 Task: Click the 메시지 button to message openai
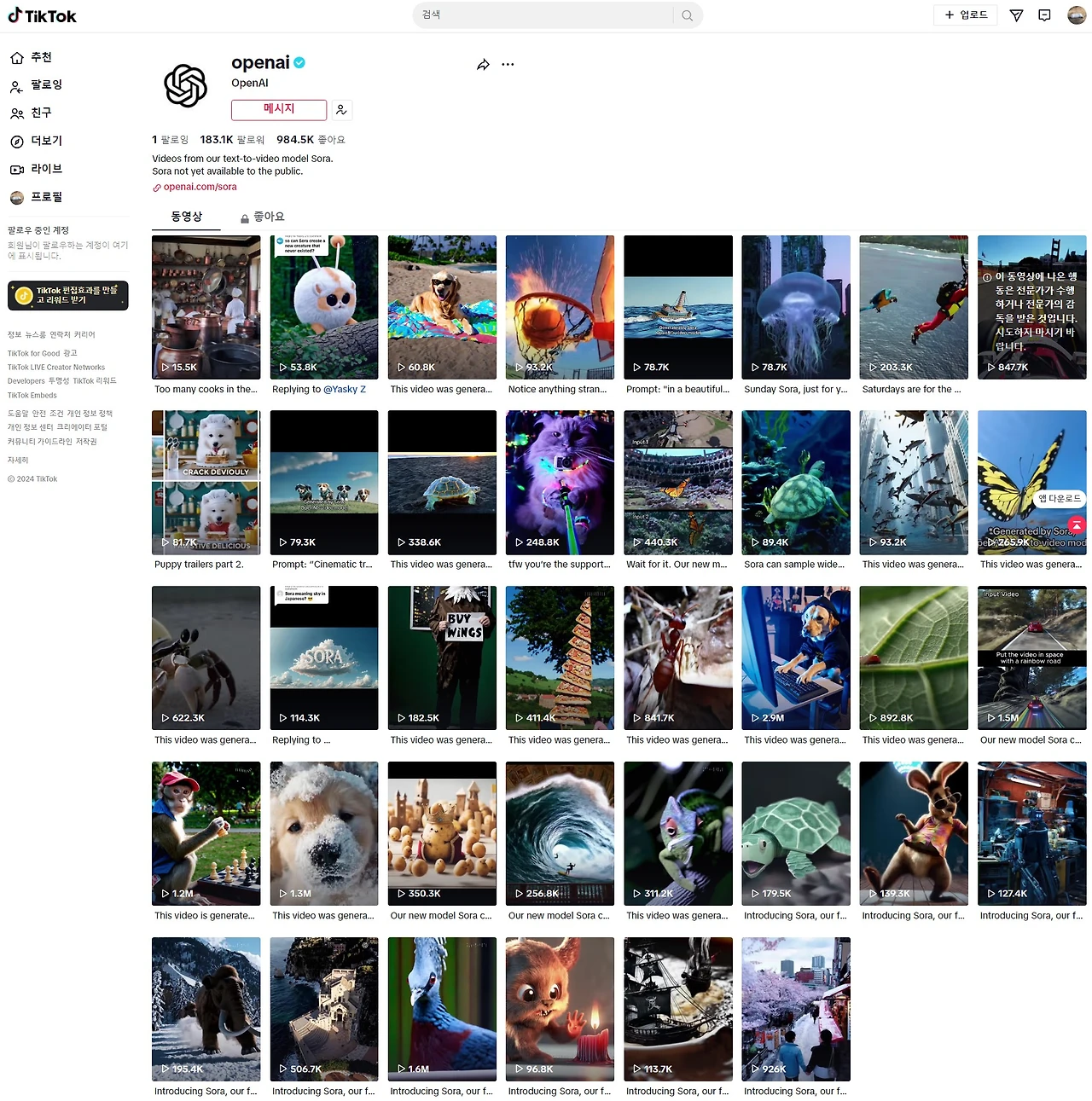pos(278,109)
